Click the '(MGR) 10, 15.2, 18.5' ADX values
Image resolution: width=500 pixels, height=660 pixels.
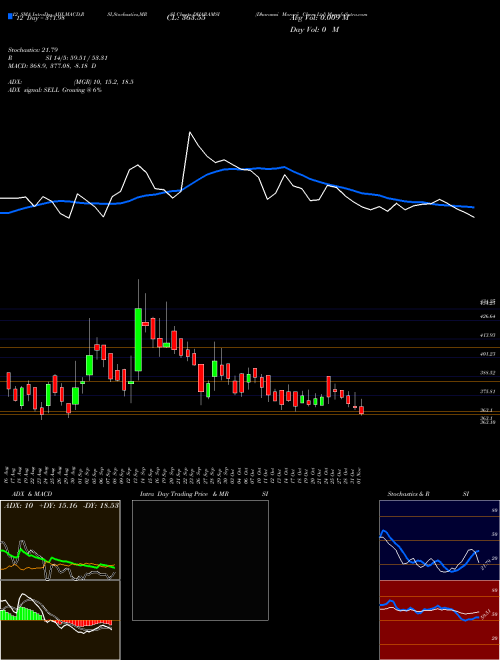[x=103, y=82]
